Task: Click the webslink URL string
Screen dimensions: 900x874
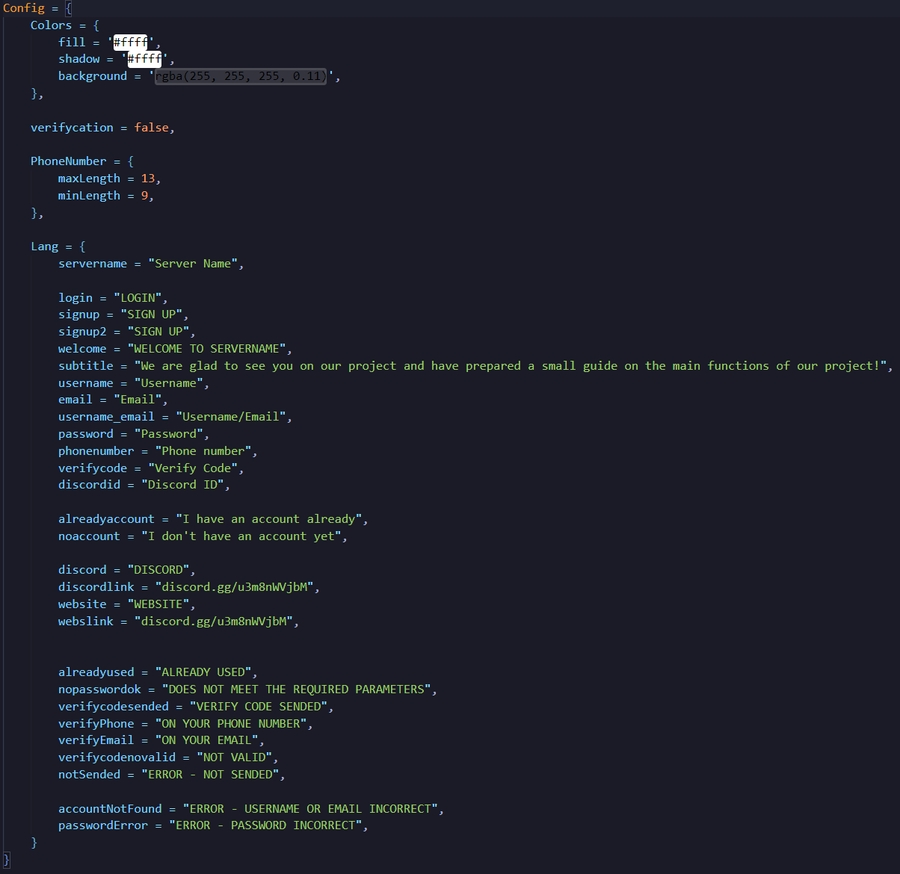Action: tap(214, 621)
